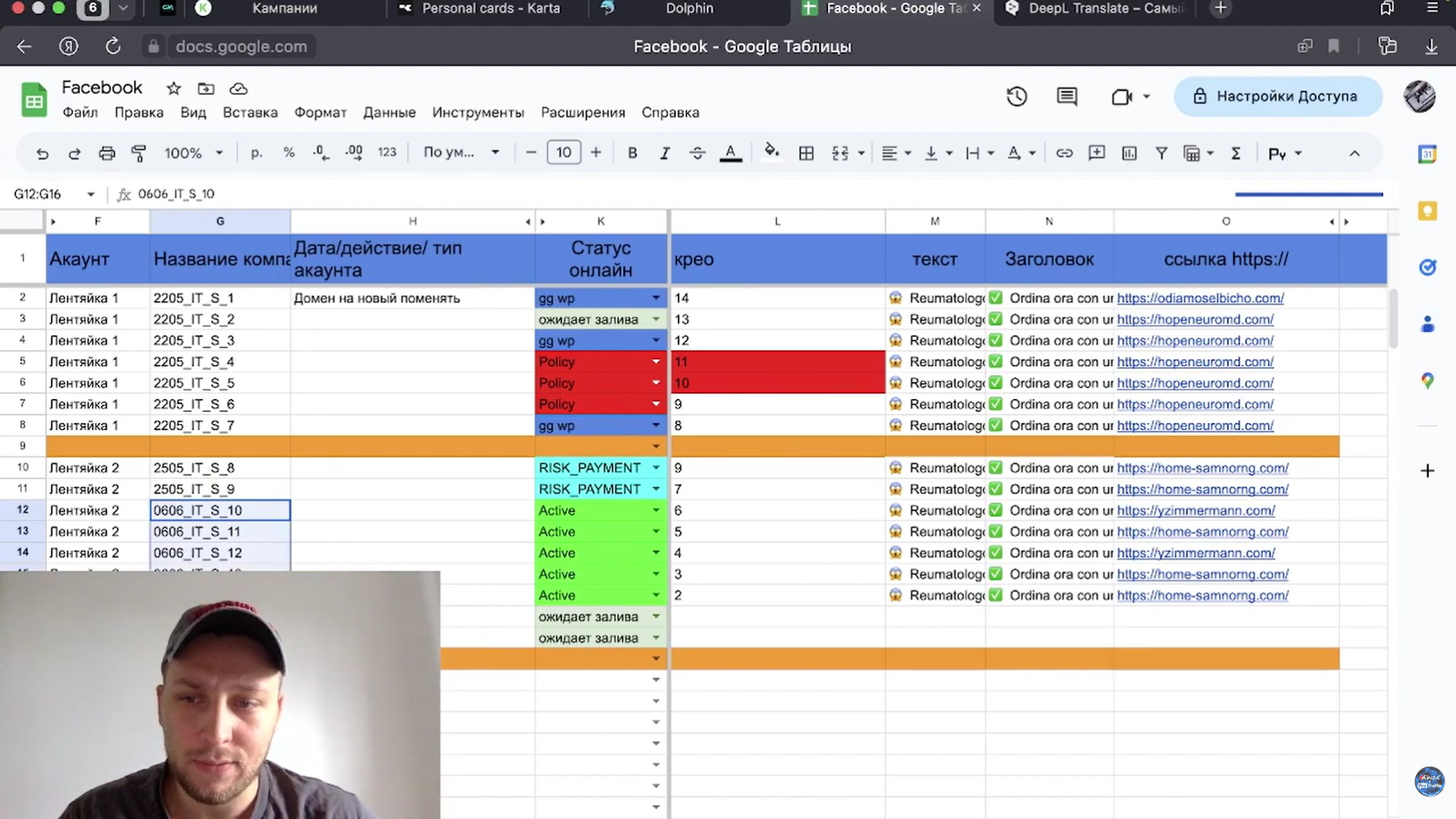The width and height of the screenshot is (1456, 819).
Task: Open the text color picker
Action: click(x=730, y=153)
